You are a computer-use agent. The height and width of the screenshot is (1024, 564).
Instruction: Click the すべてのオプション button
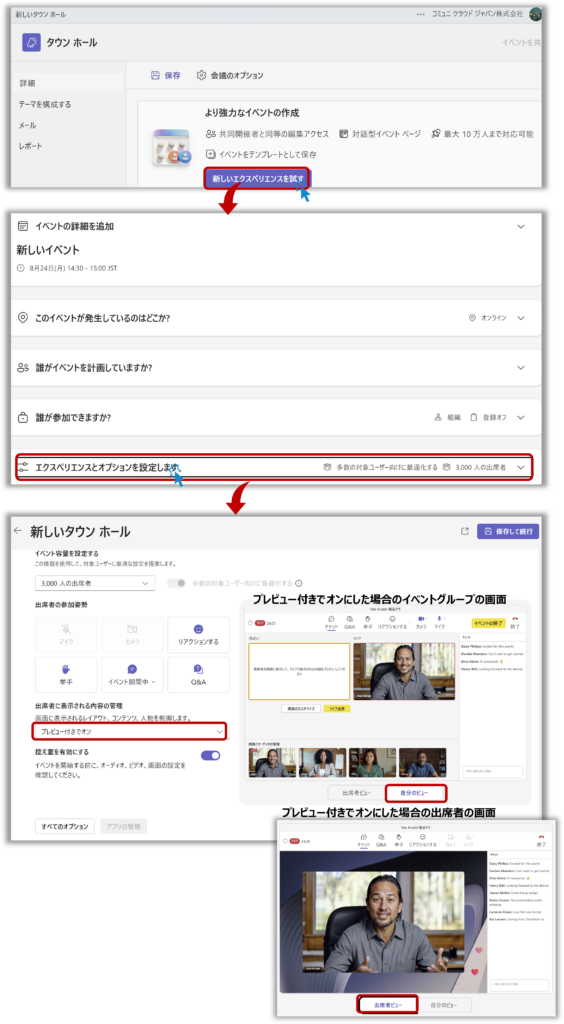click(65, 826)
